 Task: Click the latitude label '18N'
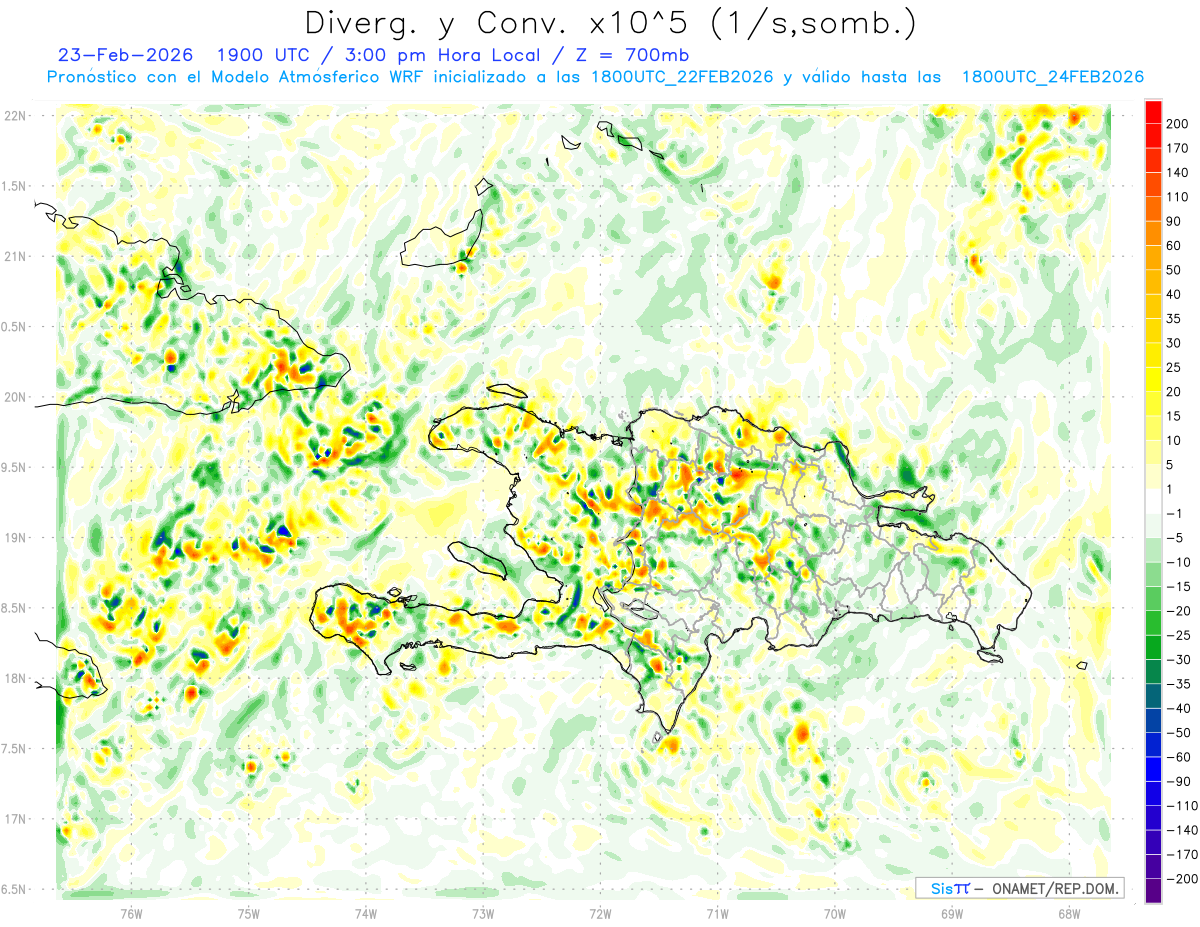(14, 678)
